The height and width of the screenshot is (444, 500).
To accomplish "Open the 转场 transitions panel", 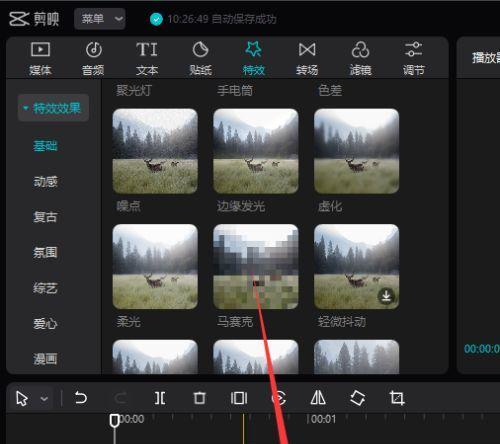I will click(x=307, y=59).
